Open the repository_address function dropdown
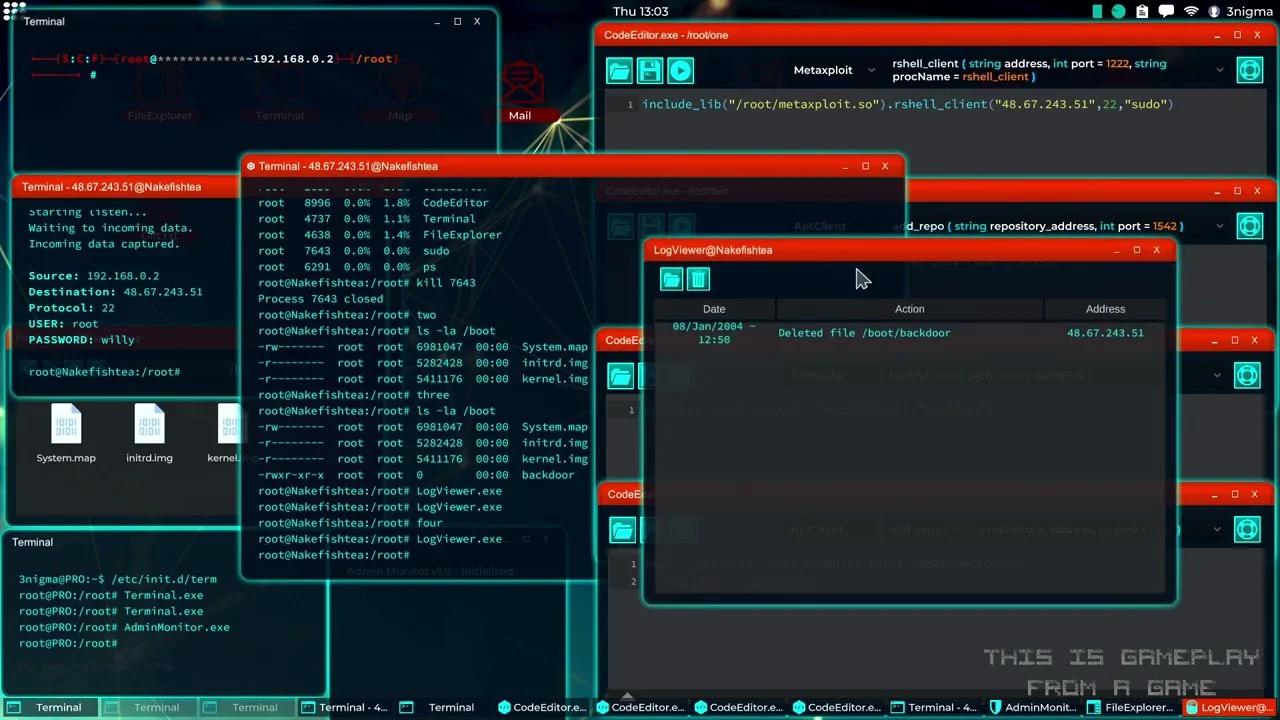 click(x=1217, y=226)
